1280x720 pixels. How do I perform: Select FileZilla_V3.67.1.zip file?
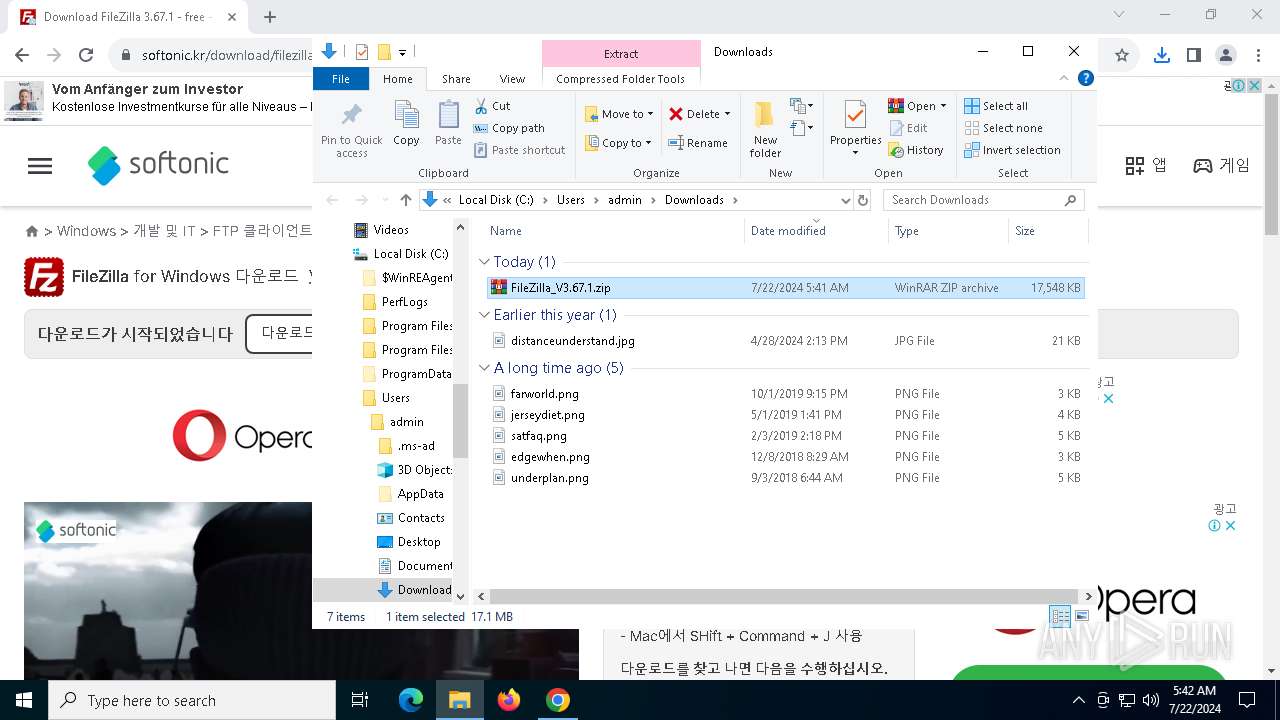785,288
